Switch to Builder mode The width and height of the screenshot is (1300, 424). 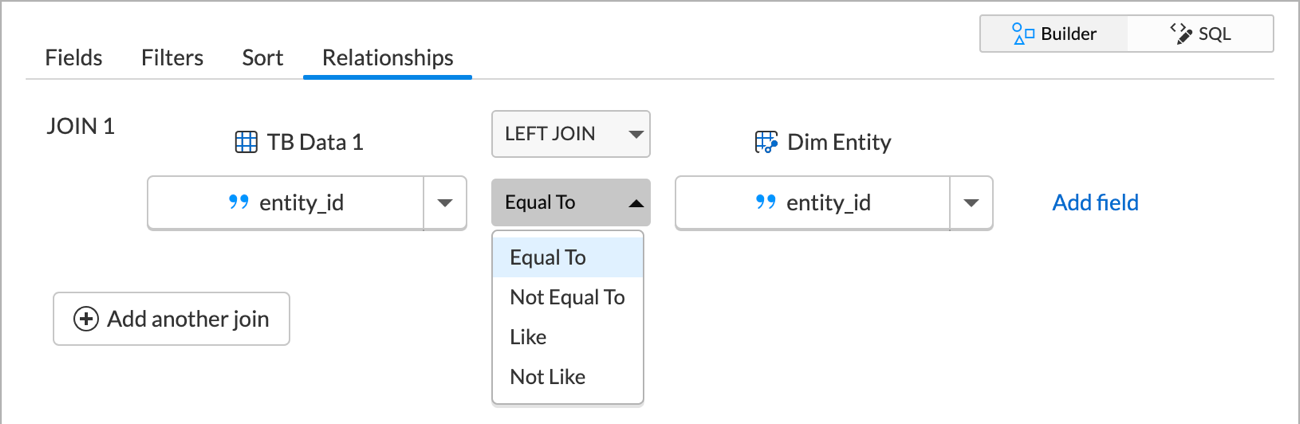(1054, 34)
